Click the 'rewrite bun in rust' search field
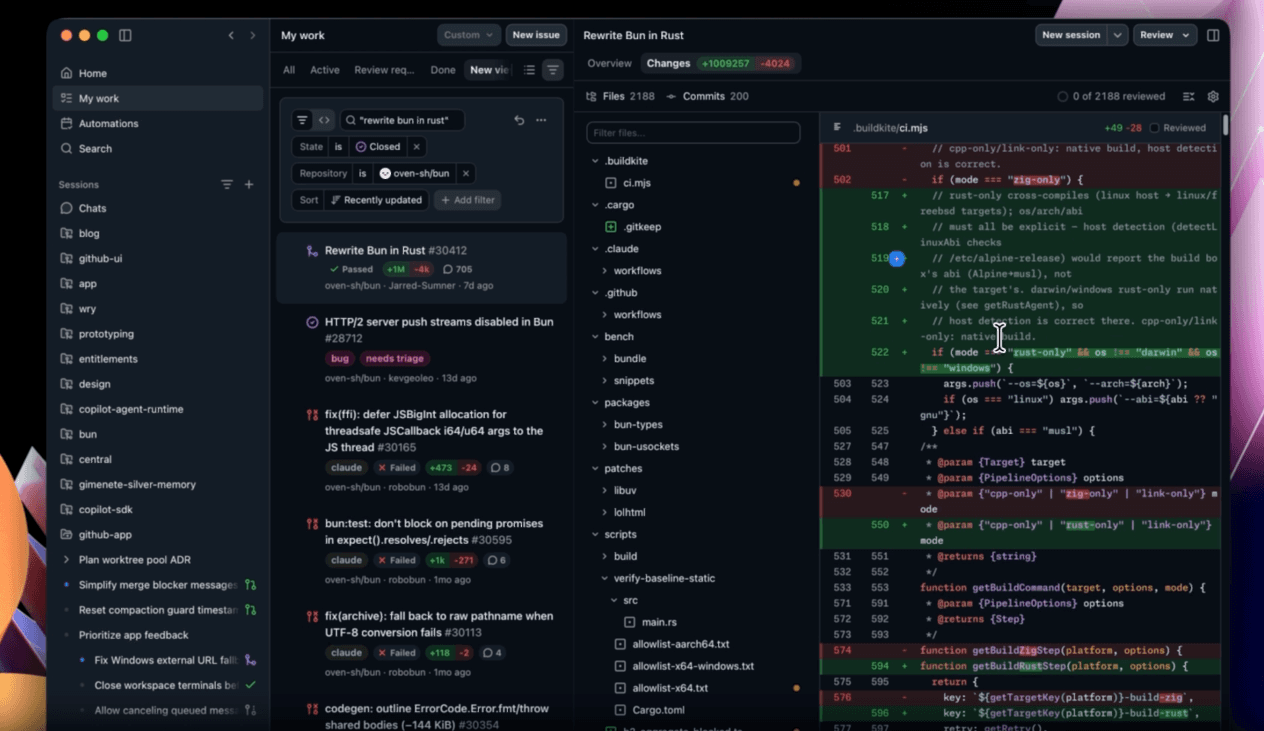Screen dimensions: 1264x731 402,120
